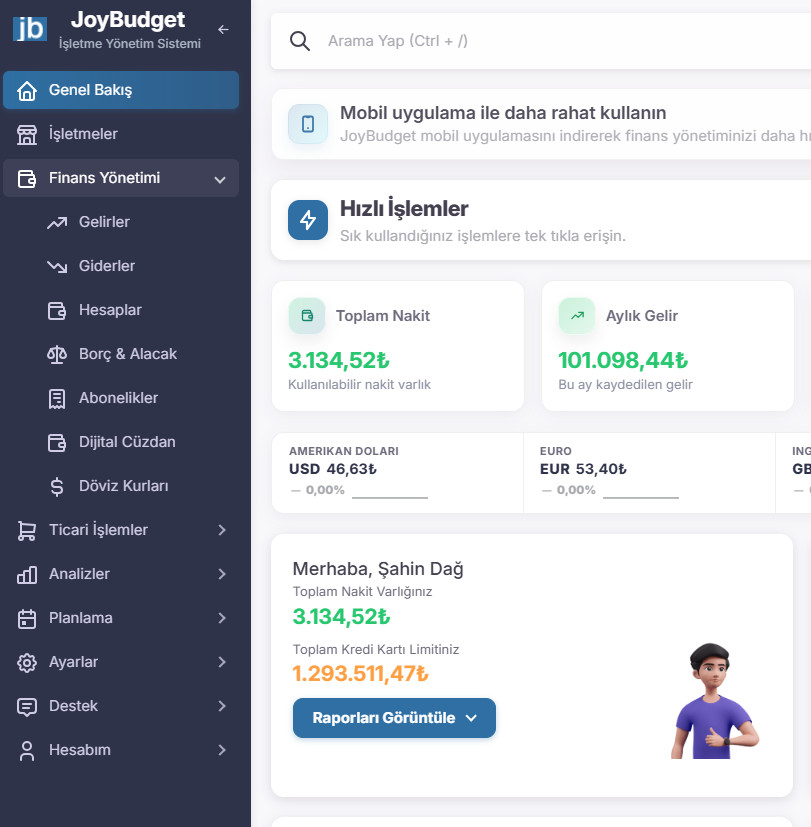Screen dimensions: 811x827
Task: Expand the Destek chevron
Action: point(222,706)
